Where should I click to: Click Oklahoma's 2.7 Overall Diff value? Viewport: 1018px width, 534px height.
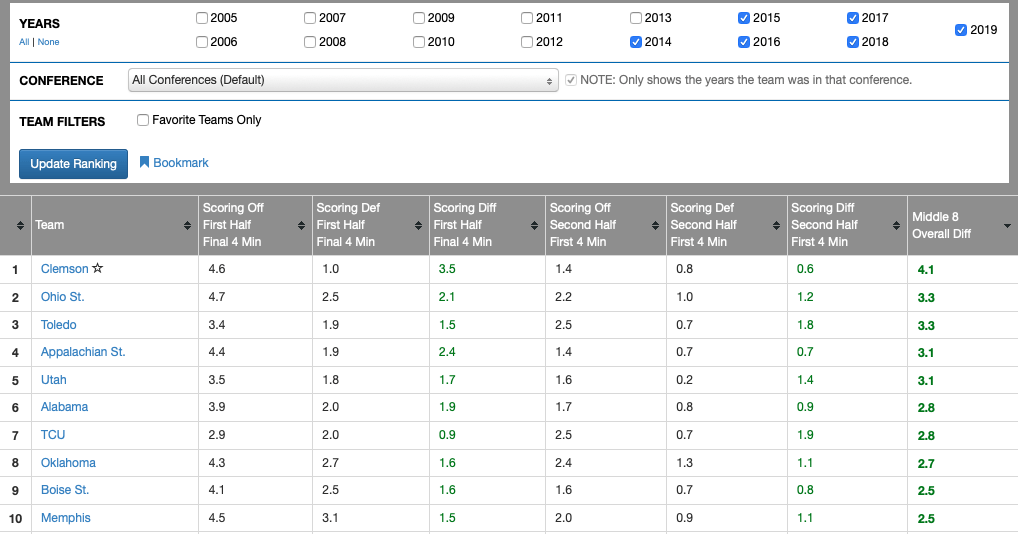pos(926,463)
